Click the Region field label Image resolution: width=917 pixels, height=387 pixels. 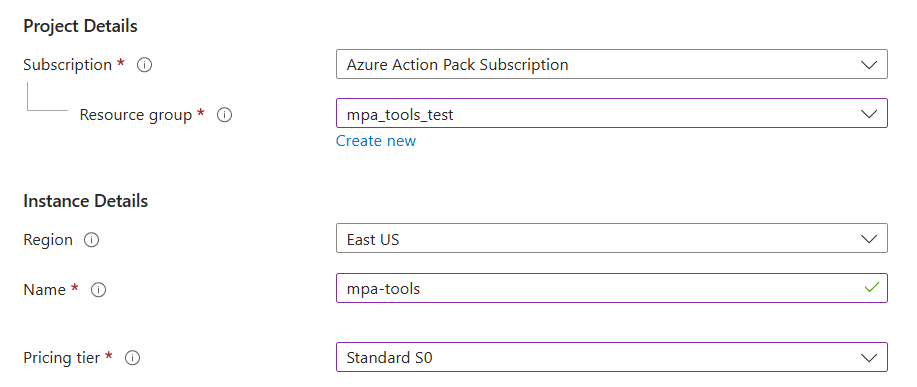48,240
